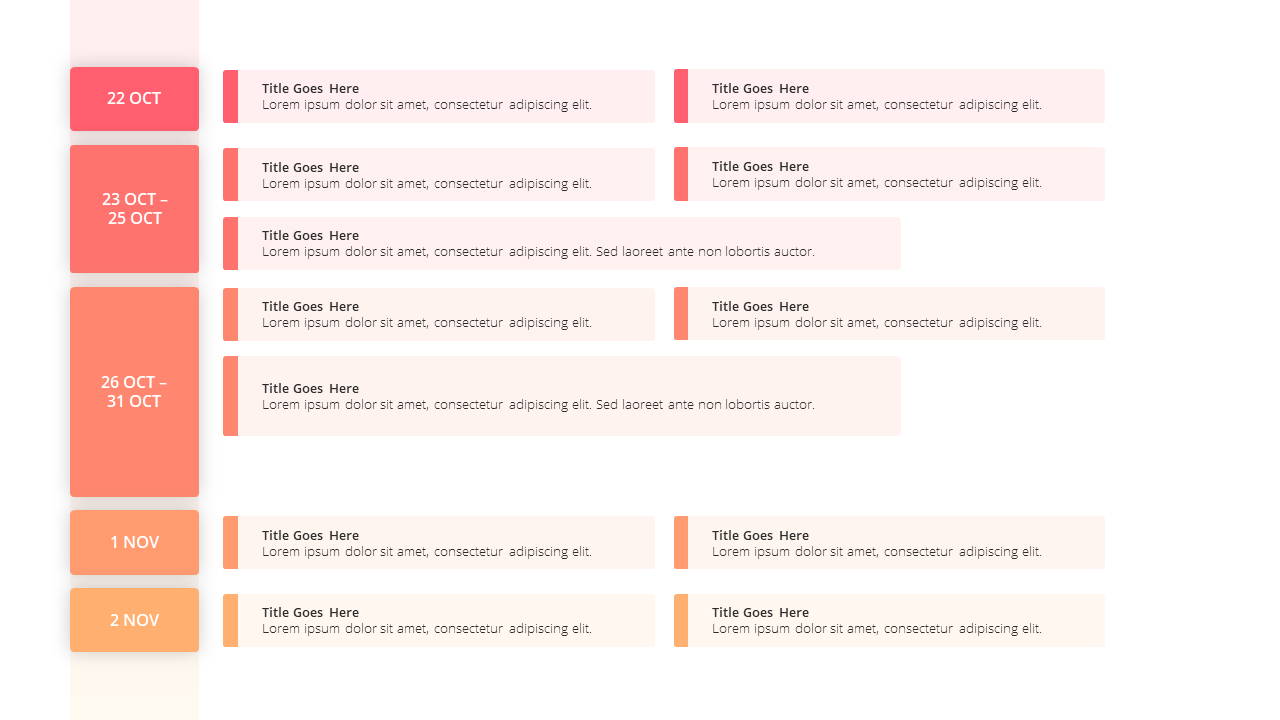This screenshot has width=1280, height=720.
Task: Select the upper right card in 26 OCT – 31 OCT row
Action: coord(889,313)
